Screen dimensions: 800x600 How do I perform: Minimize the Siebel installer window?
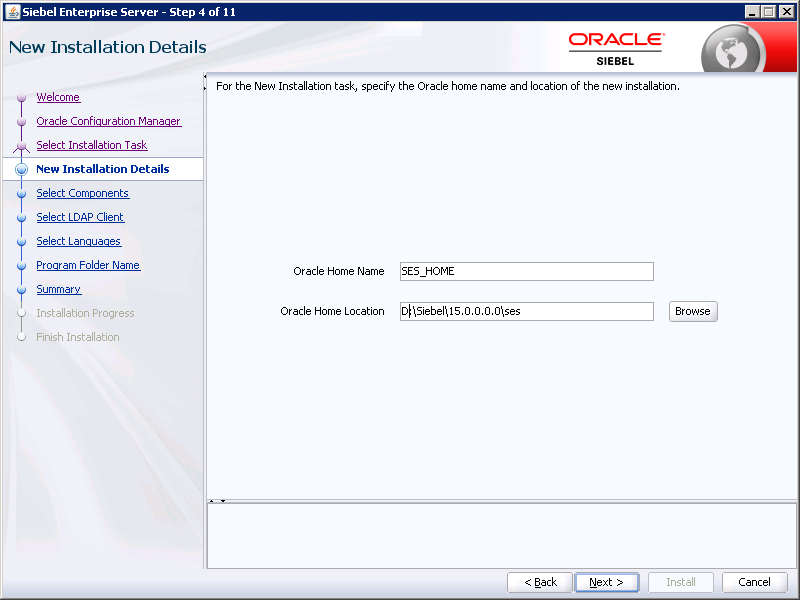pos(752,12)
